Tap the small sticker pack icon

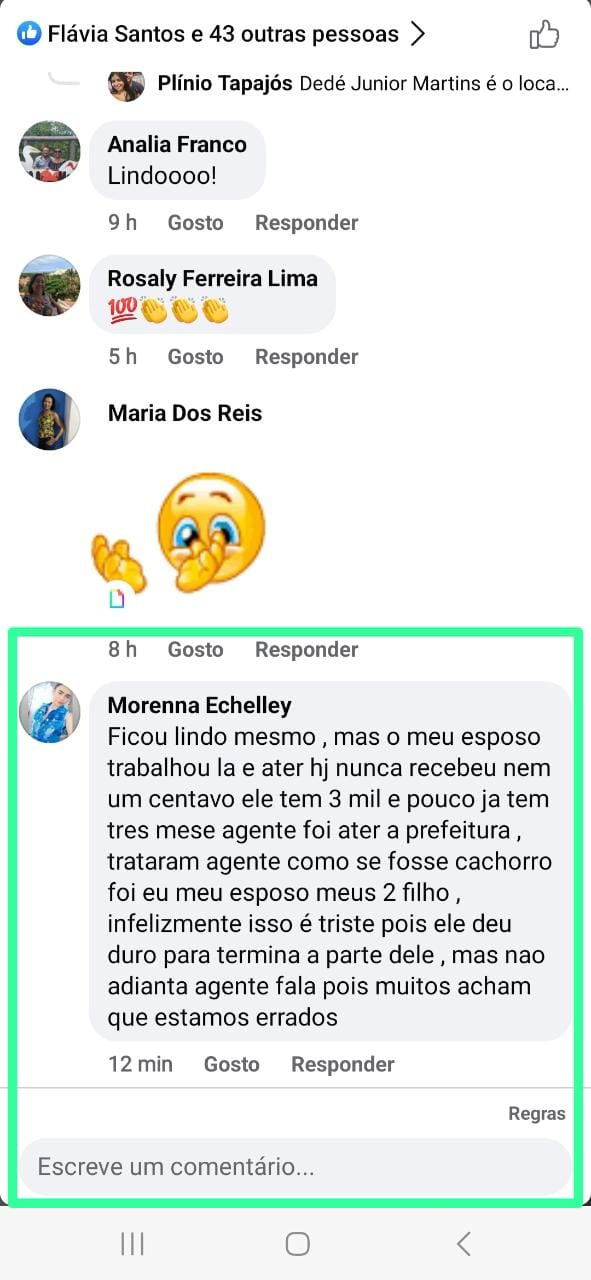point(118,599)
